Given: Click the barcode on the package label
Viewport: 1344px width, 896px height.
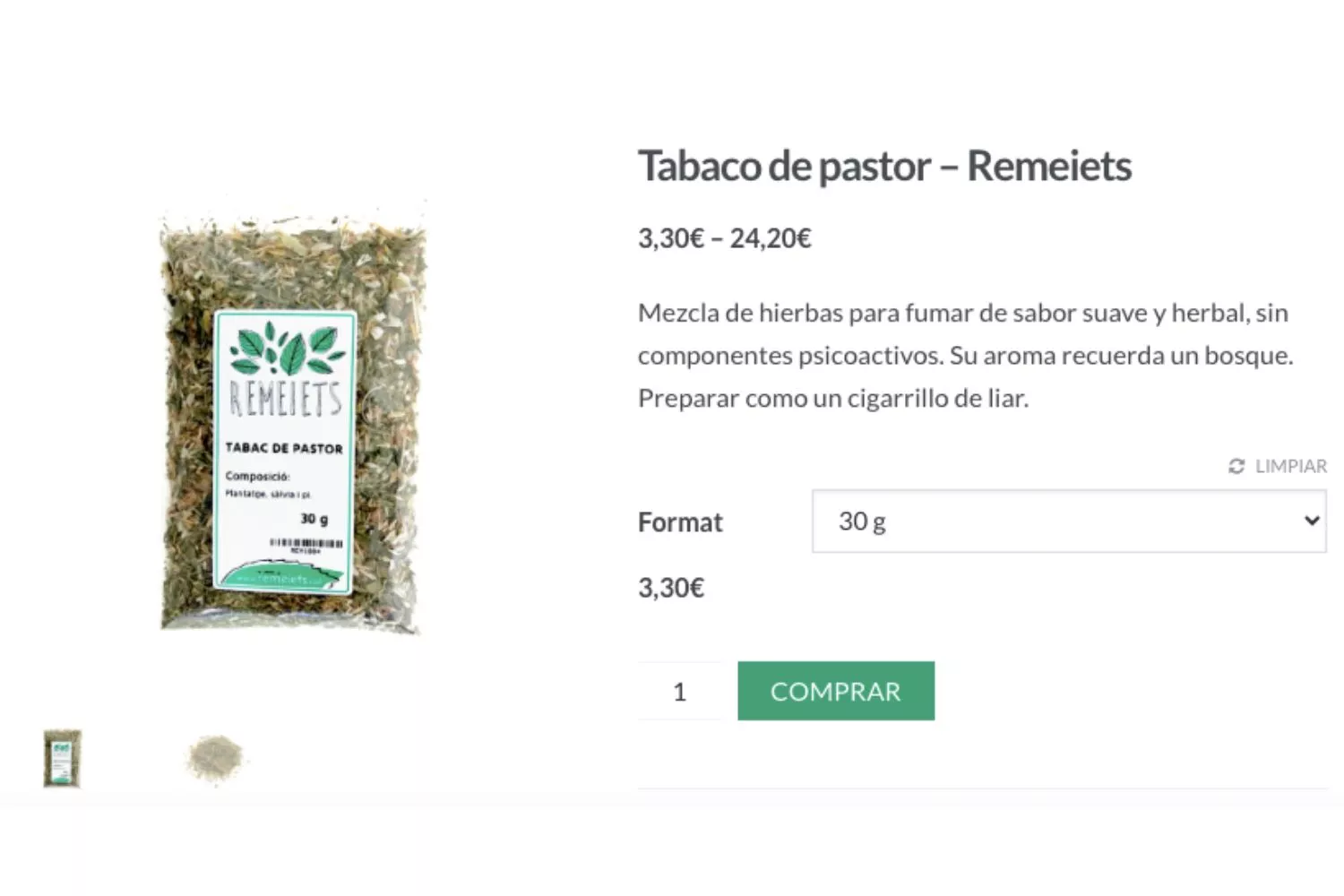Looking at the screenshot, I should (306, 544).
